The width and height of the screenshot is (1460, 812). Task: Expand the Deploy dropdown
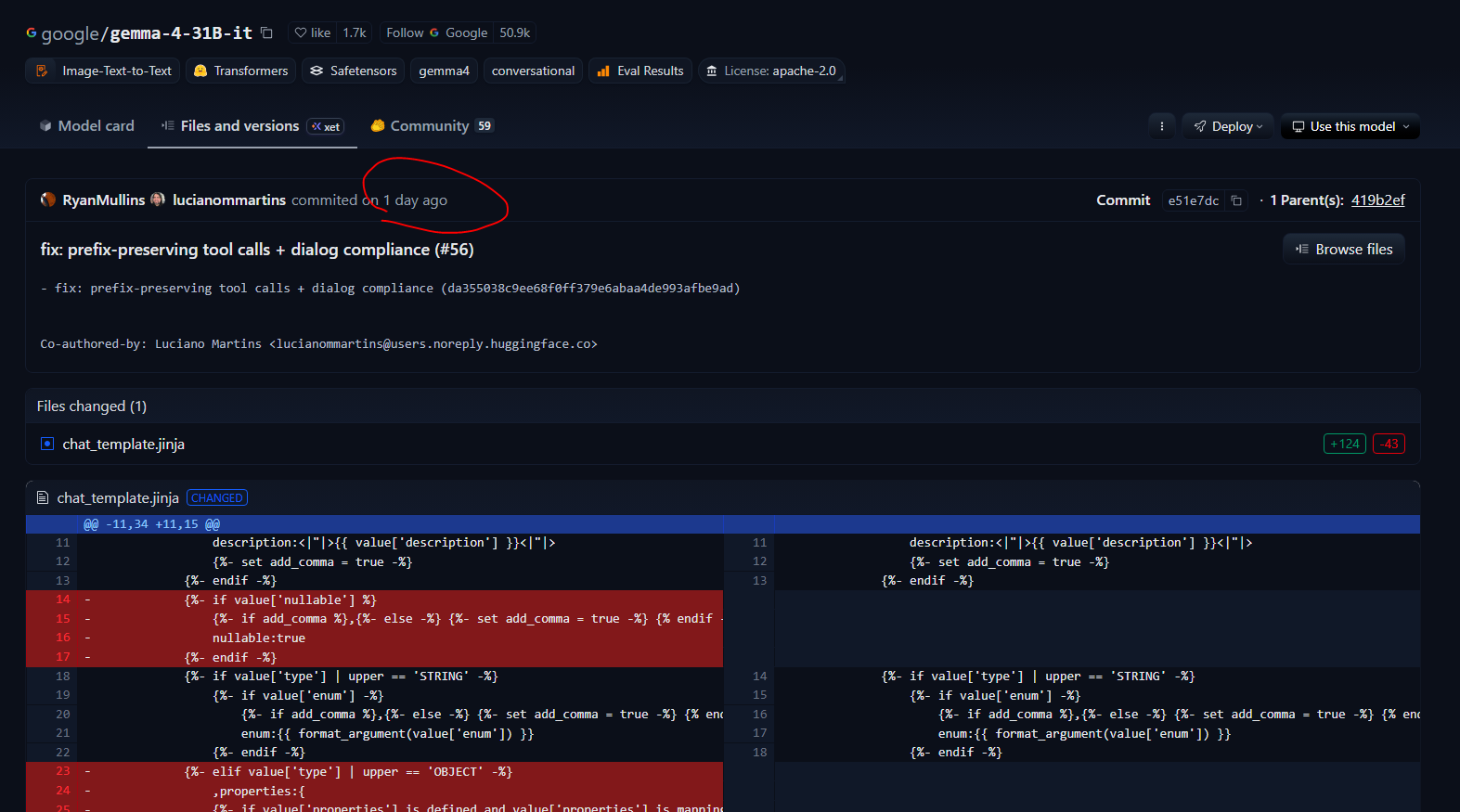coord(1228,126)
